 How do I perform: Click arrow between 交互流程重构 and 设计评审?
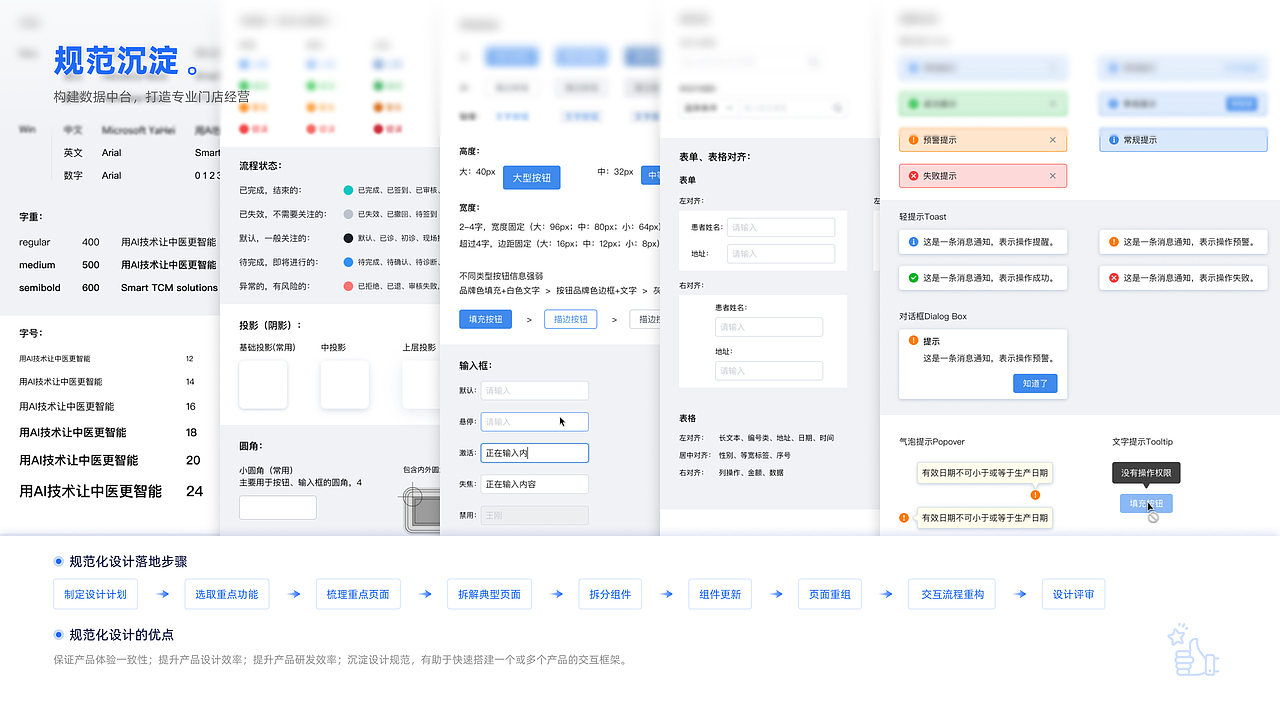point(1019,594)
